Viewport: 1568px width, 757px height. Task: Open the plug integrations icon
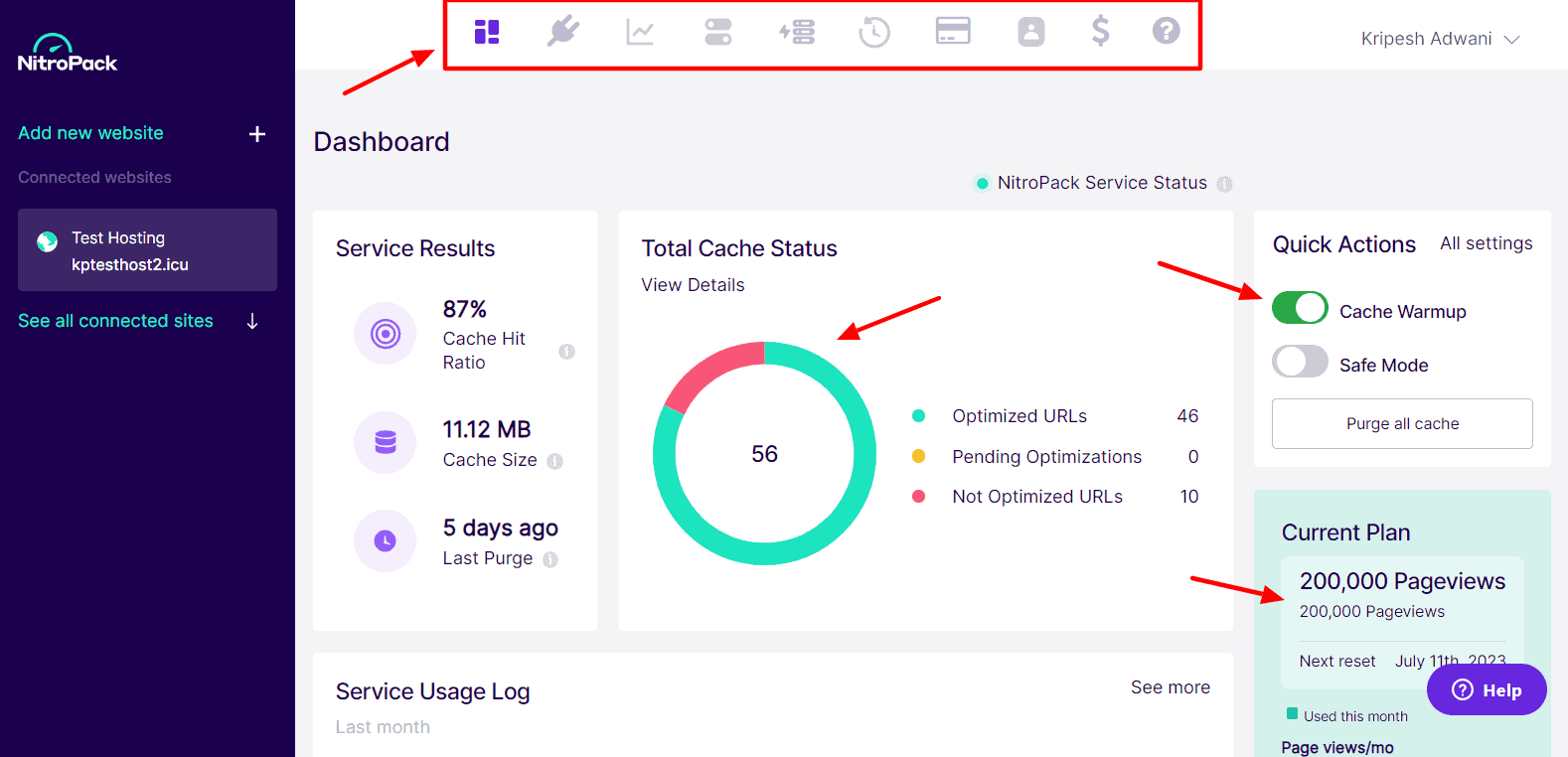click(563, 32)
